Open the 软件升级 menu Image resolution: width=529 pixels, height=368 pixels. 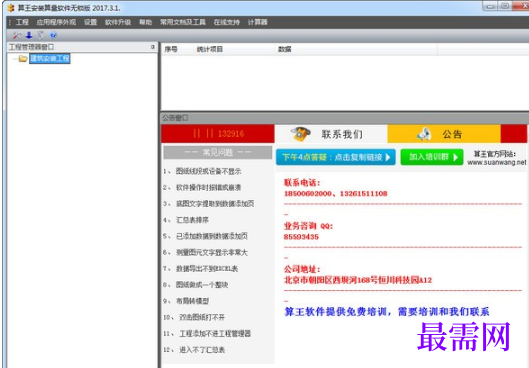118,22
